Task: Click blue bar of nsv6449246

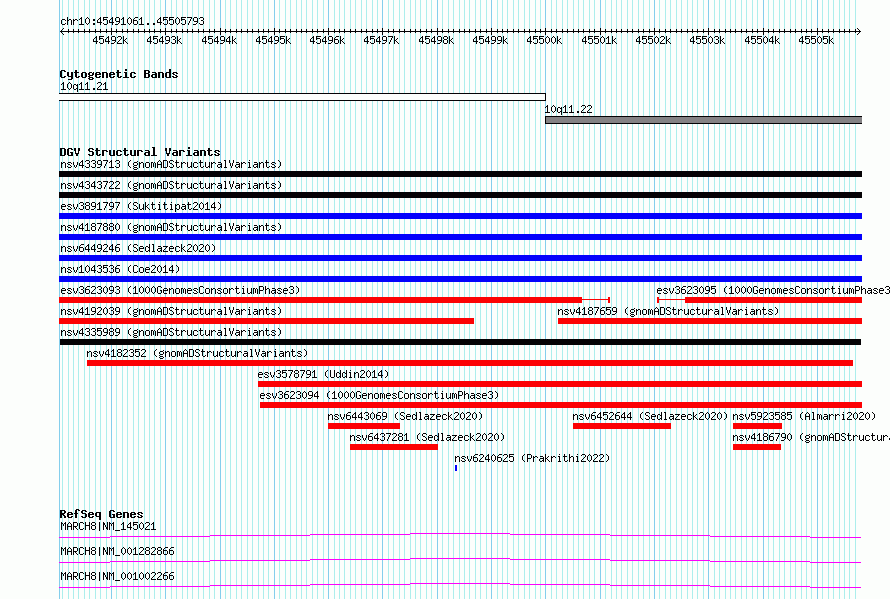Action: click(460, 258)
